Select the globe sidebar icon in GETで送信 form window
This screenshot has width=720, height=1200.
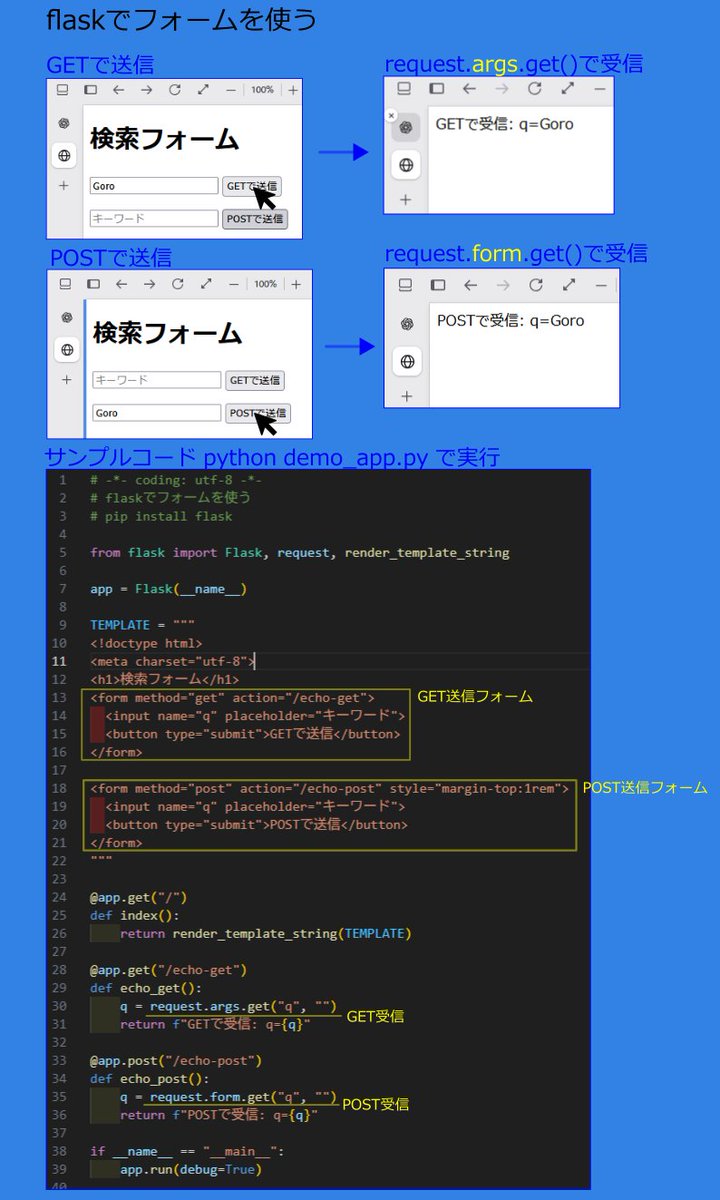click(x=64, y=155)
